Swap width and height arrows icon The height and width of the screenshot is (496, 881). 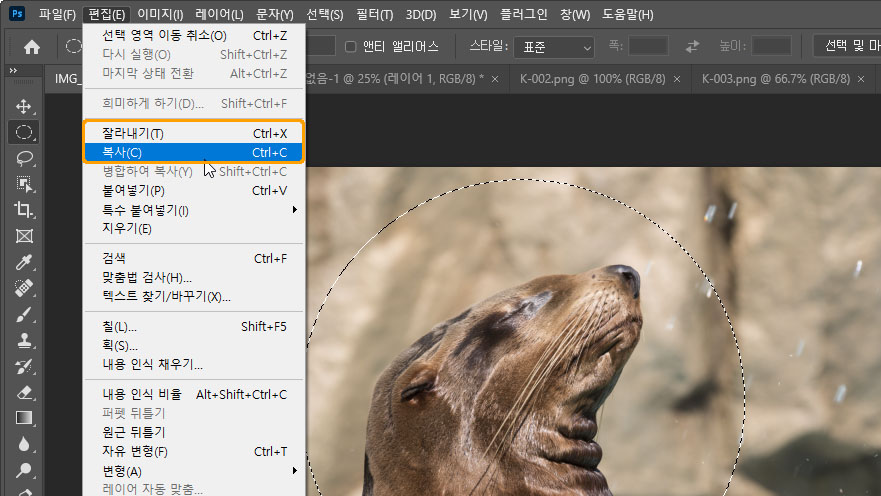[692, 47]
